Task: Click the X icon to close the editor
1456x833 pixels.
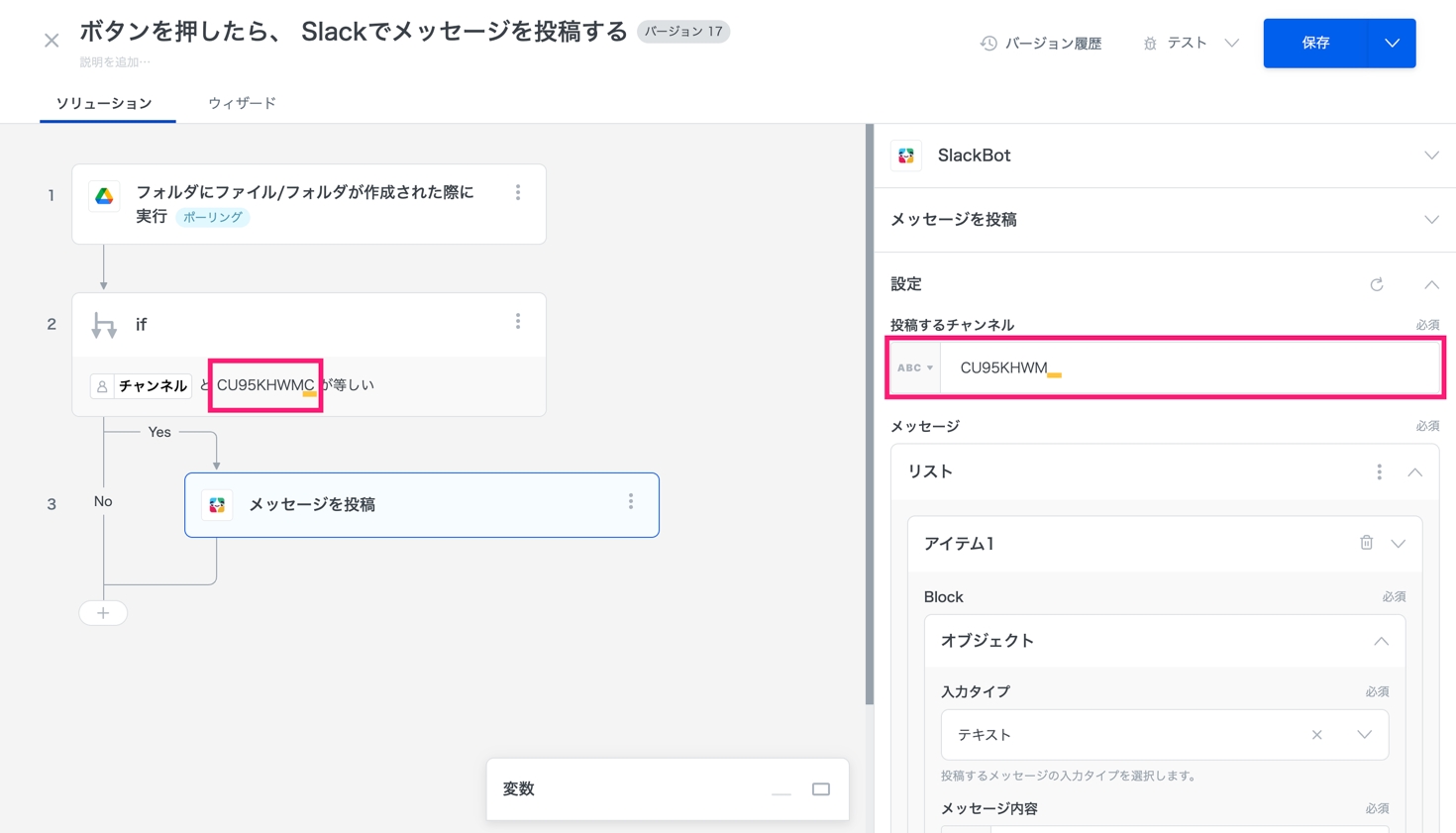Action: tap(52, 41)
